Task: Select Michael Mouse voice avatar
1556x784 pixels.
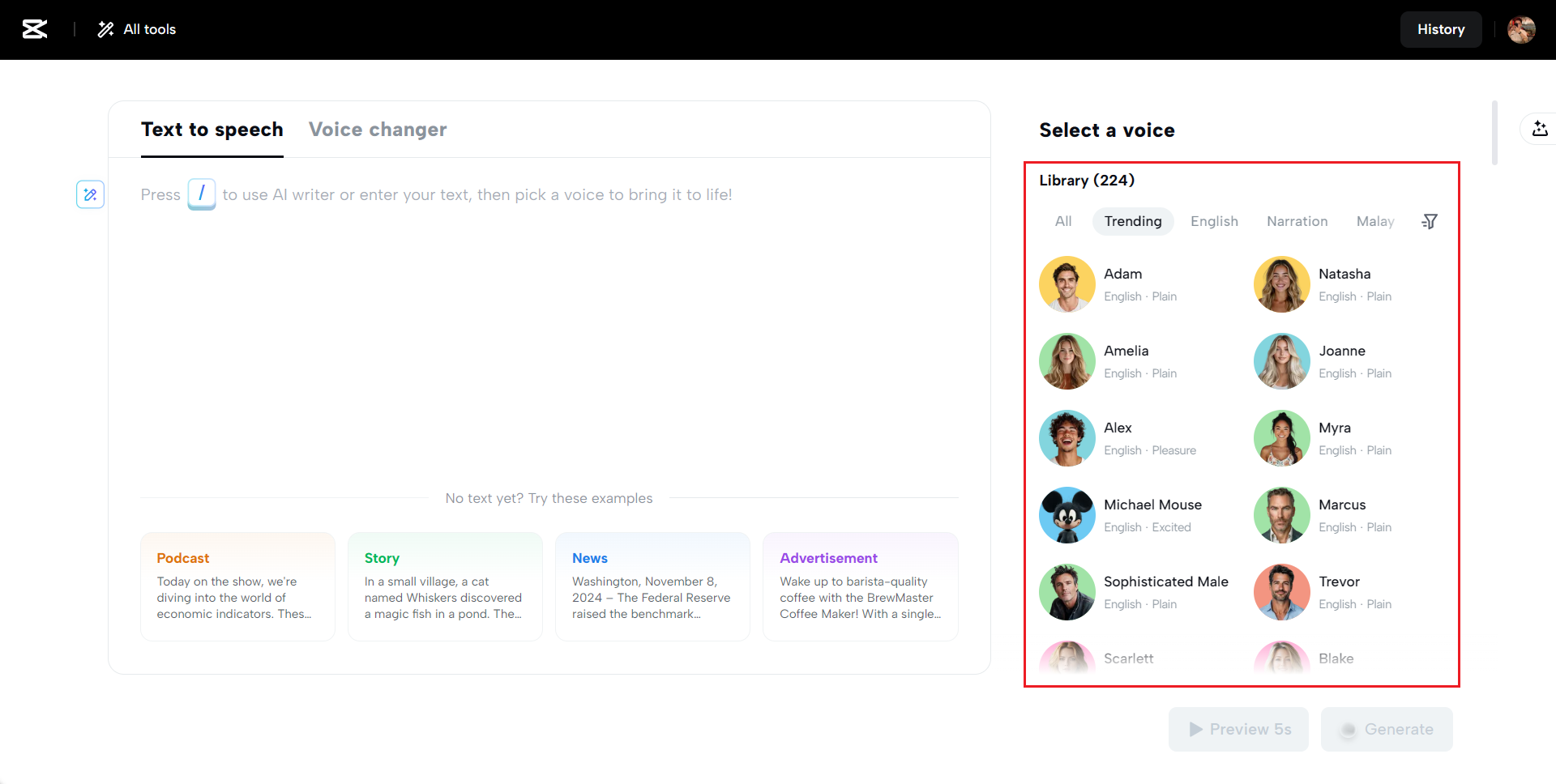Action: (1067, 515)
